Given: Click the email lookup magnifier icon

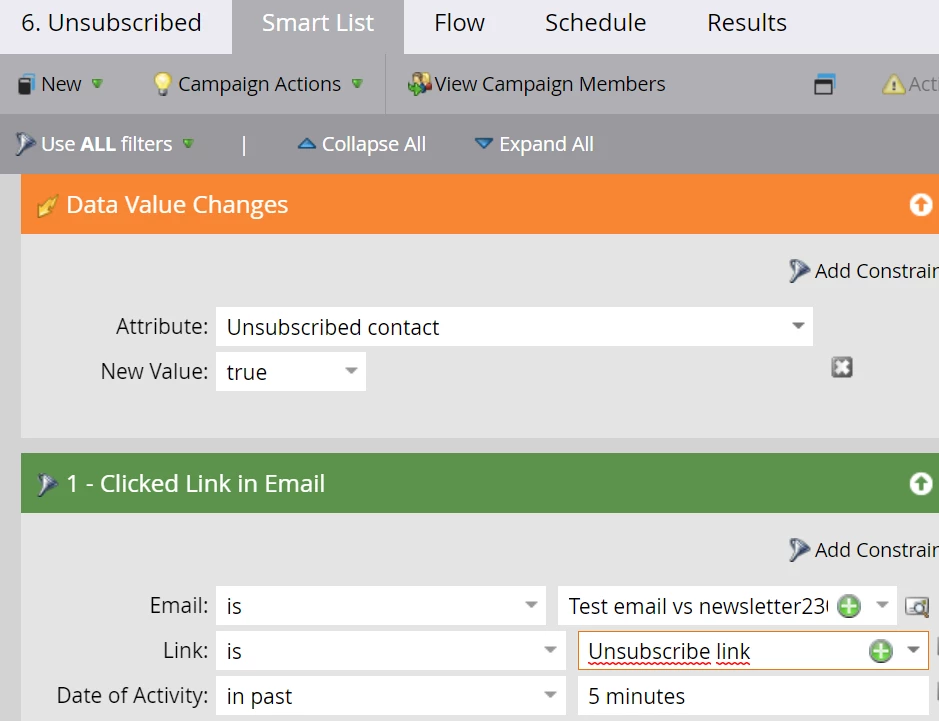Looking at the screenshot, I should coord(917,607).
